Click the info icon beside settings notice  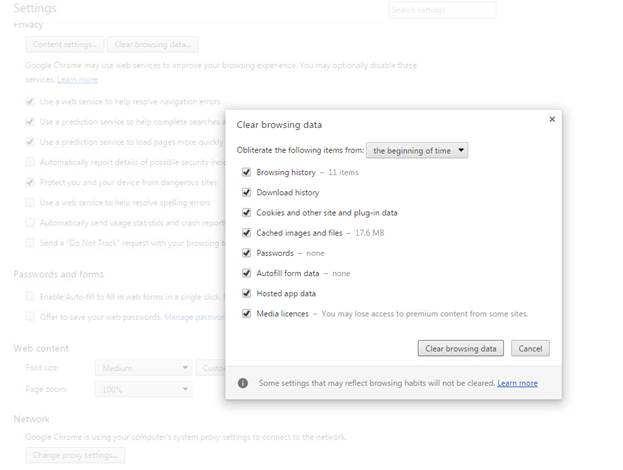click(x=243, y=383)
